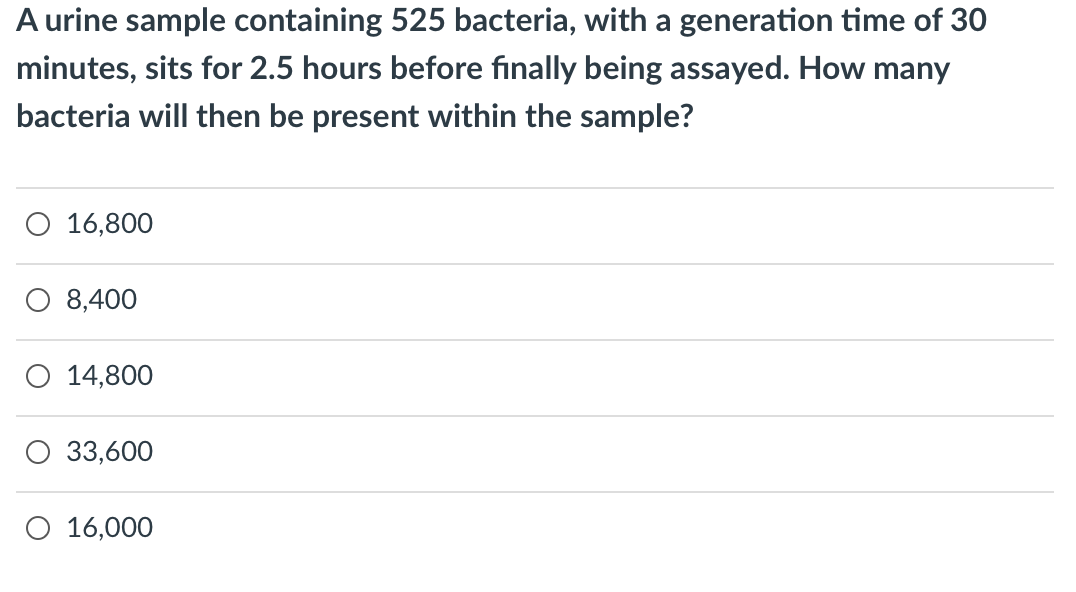This screenshot has width=1076, height=592.
Task: Click the 16,800 answer label text
Action: [110, 224]
